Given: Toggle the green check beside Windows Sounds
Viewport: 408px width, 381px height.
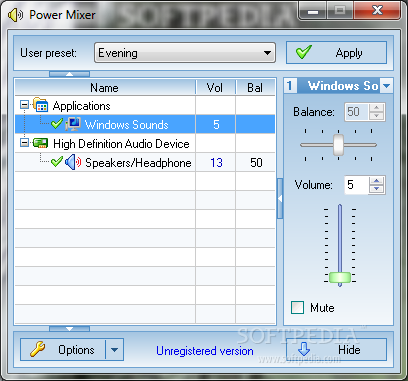Looking at the screenshot, I should pos(57,124).
